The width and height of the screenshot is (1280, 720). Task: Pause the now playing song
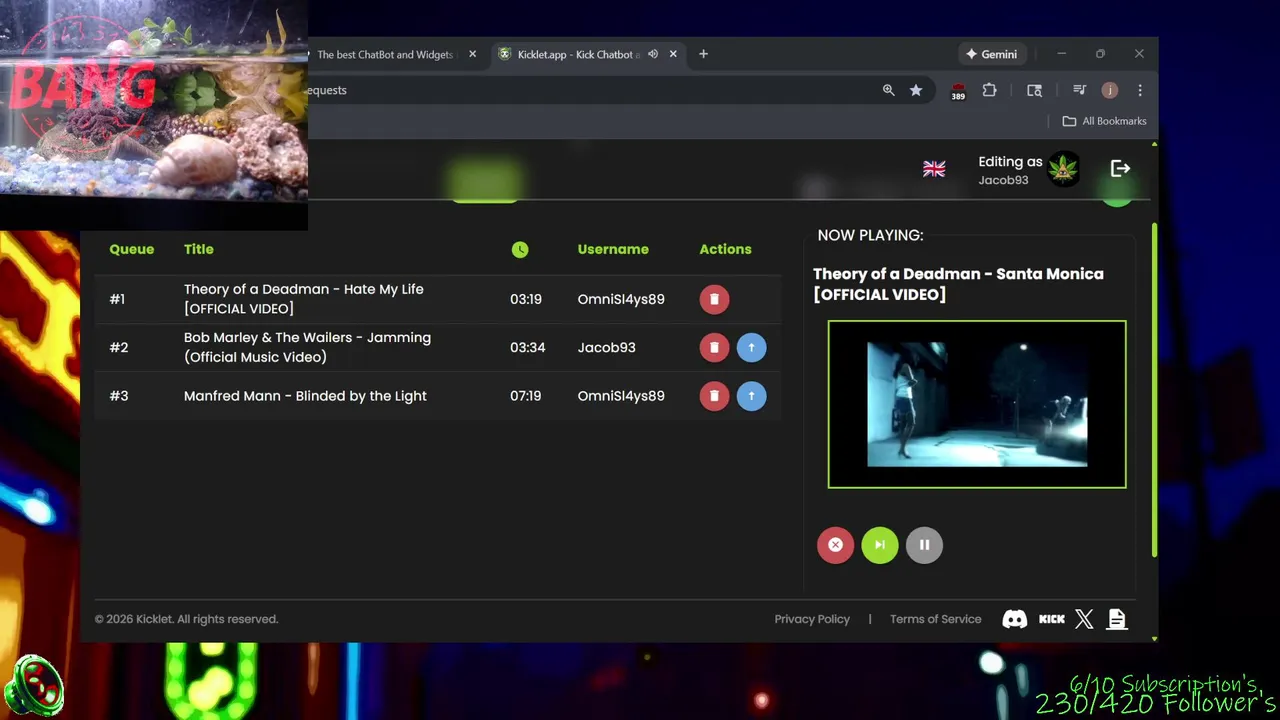[924, 545]
